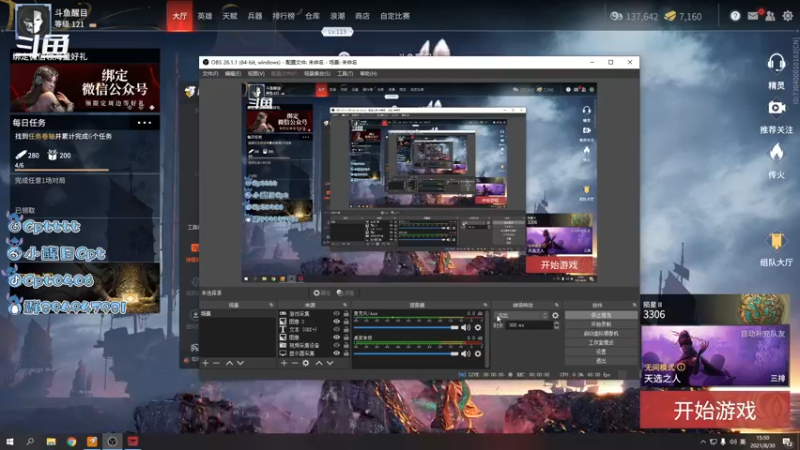Screen dimensions: 800x450
Task: Toggle visibility of 游戏采集 source
Action: tap(336, 314)
